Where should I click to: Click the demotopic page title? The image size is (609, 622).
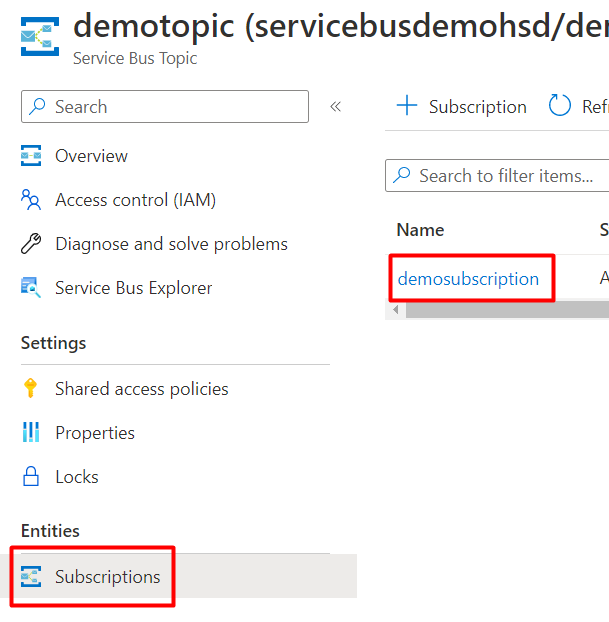341,26
